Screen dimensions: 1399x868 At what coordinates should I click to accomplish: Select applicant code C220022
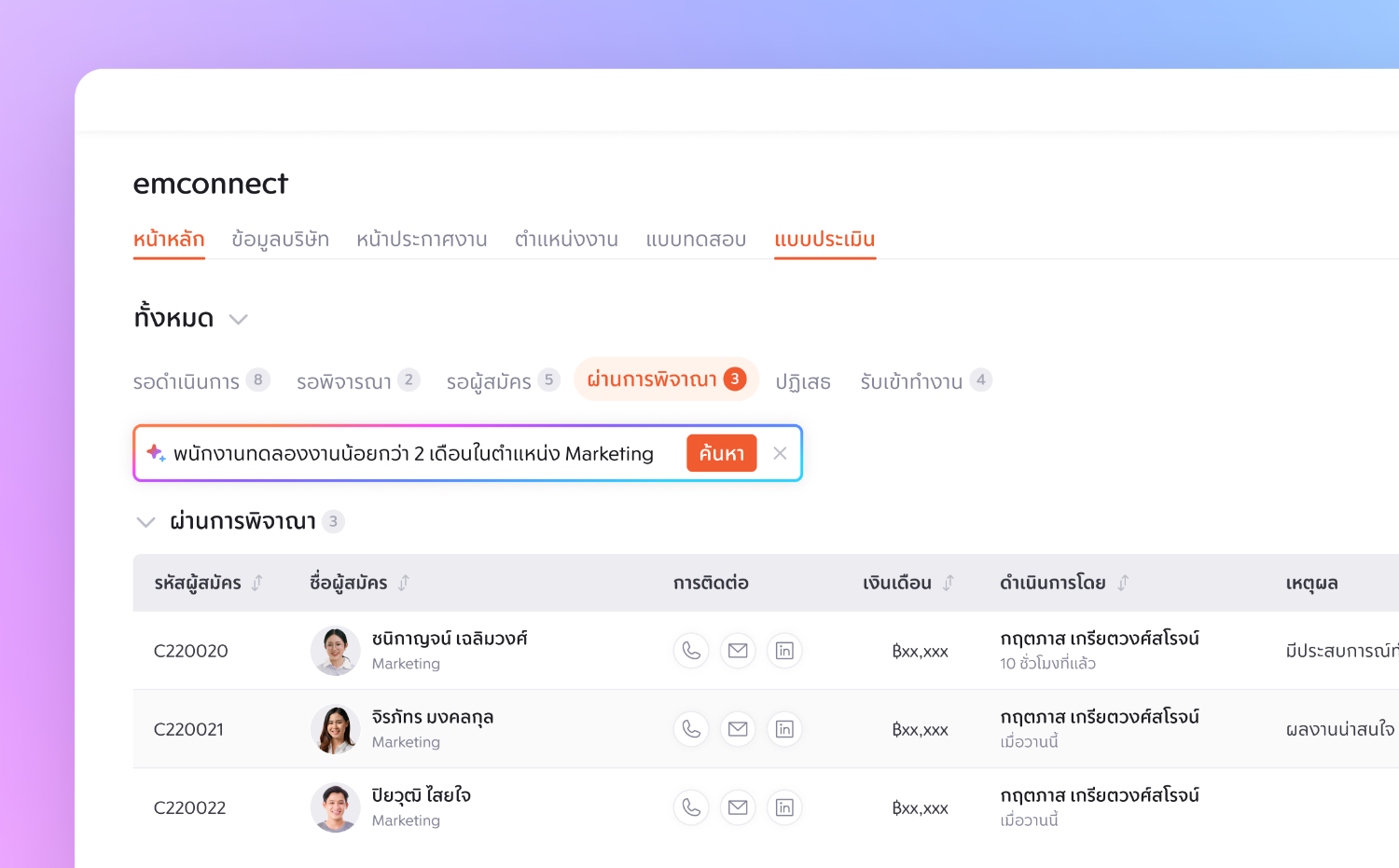[190, 807]
